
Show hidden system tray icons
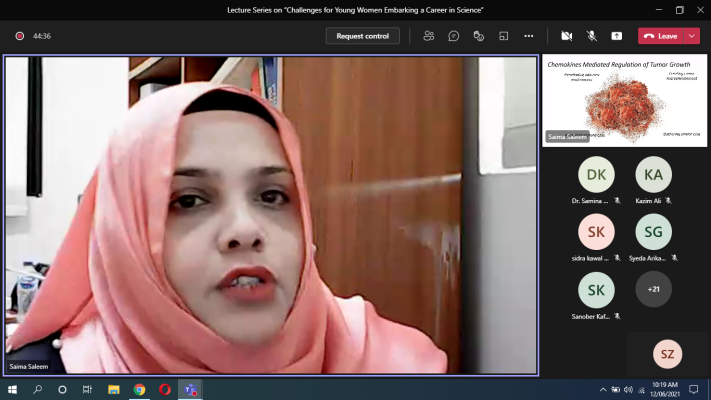[603, 390]
